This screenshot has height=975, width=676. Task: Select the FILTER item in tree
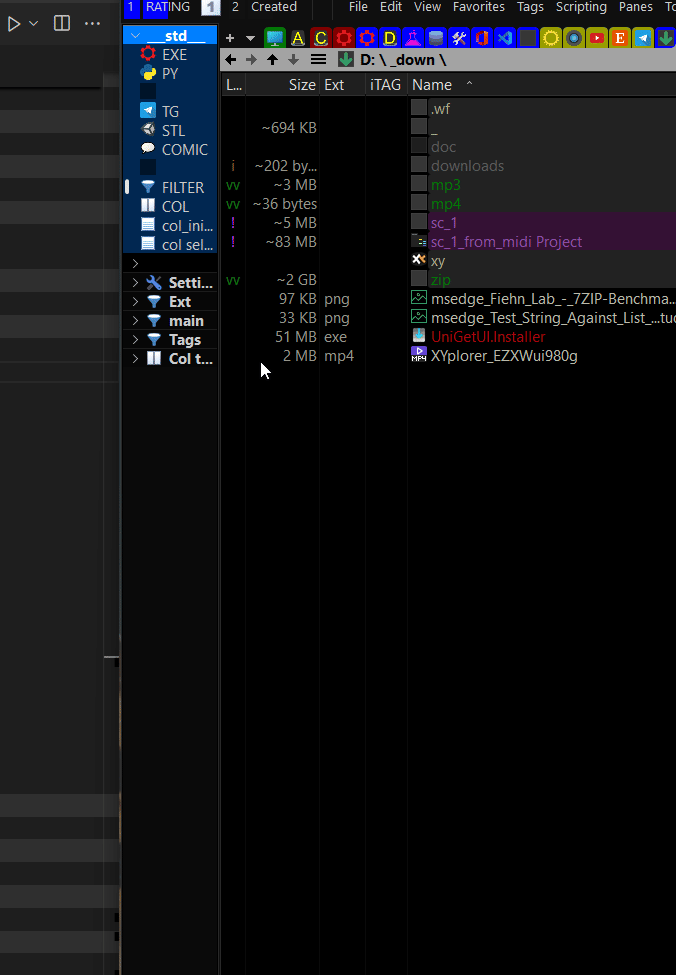point(182,187)
